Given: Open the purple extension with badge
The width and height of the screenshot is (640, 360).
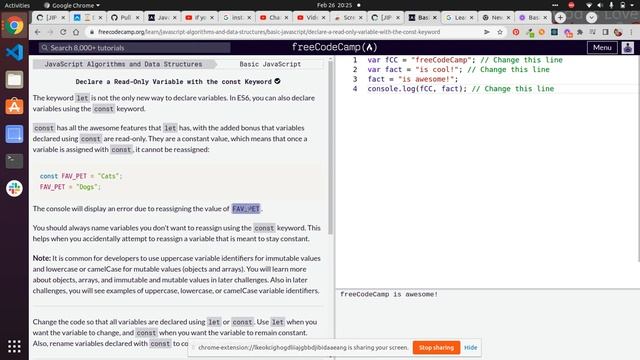Looking at the screenshot, I should pos(568,33).
